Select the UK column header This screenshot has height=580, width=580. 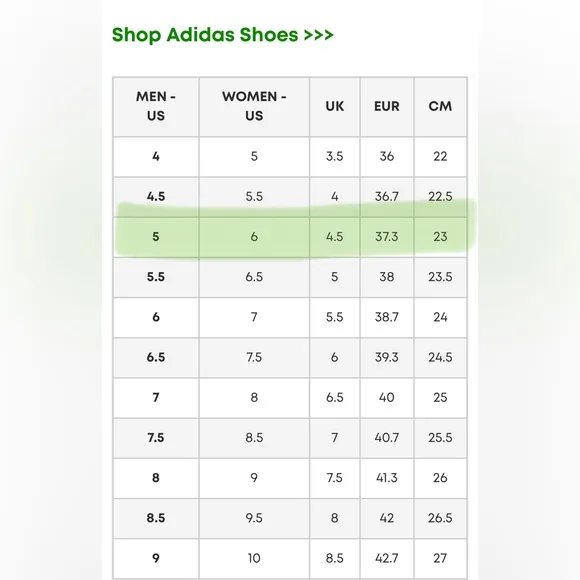(334, 107)
